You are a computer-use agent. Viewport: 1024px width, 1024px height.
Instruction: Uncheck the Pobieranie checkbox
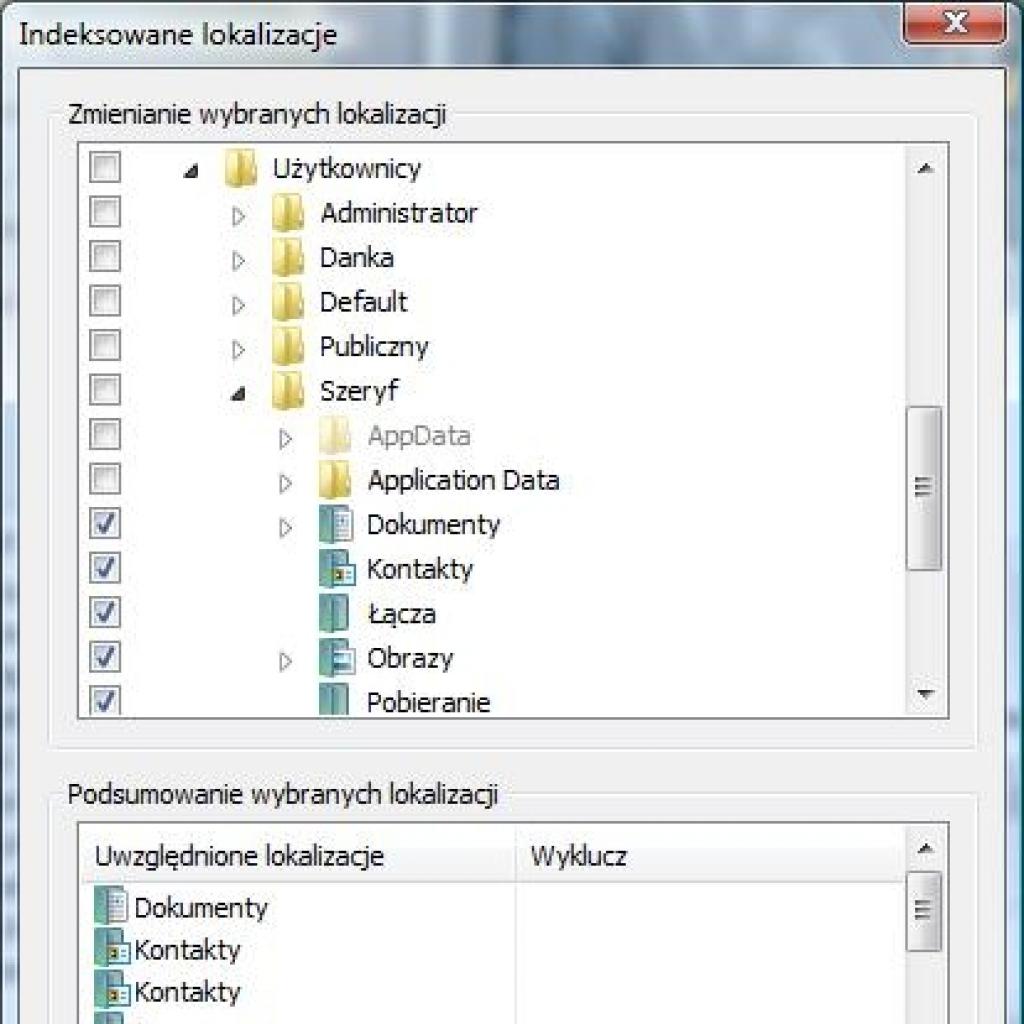[105, 701]
